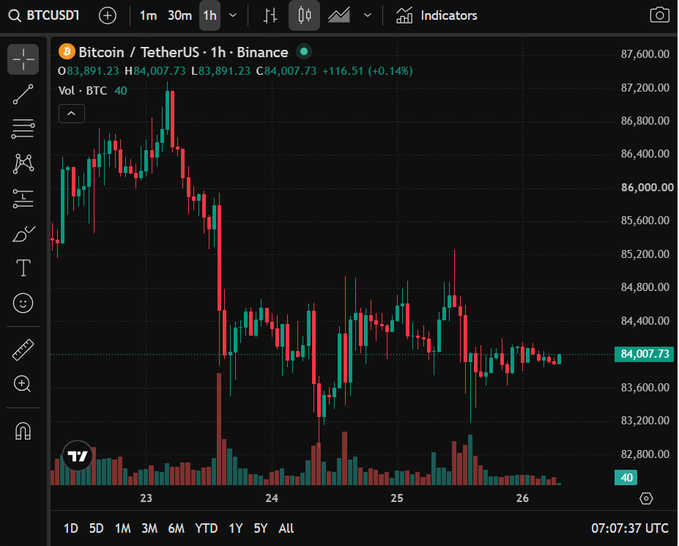The width and height of the screenshot is (679, 546).
Task: Collapse the indicator legend chevron
Action: coord(71,113)
